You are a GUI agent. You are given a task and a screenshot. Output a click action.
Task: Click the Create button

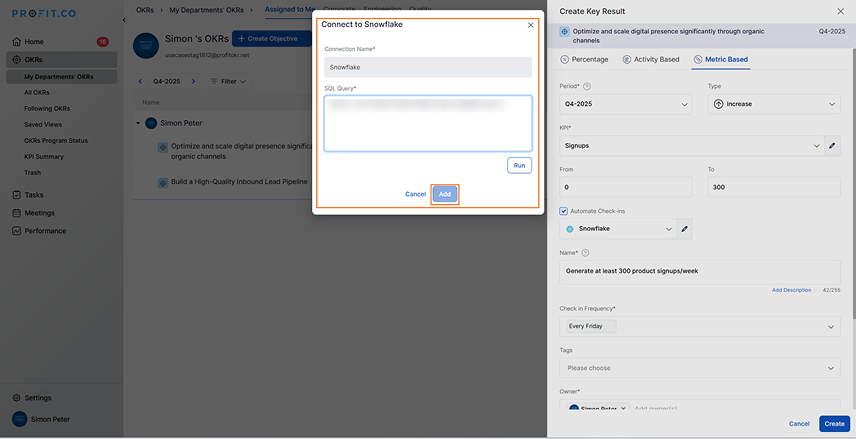click(834, 424)
